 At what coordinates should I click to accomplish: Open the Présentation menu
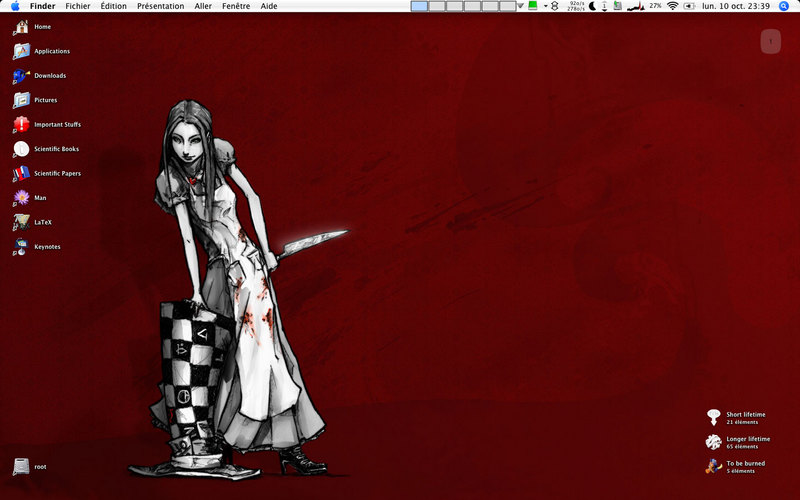pos(160,6)
